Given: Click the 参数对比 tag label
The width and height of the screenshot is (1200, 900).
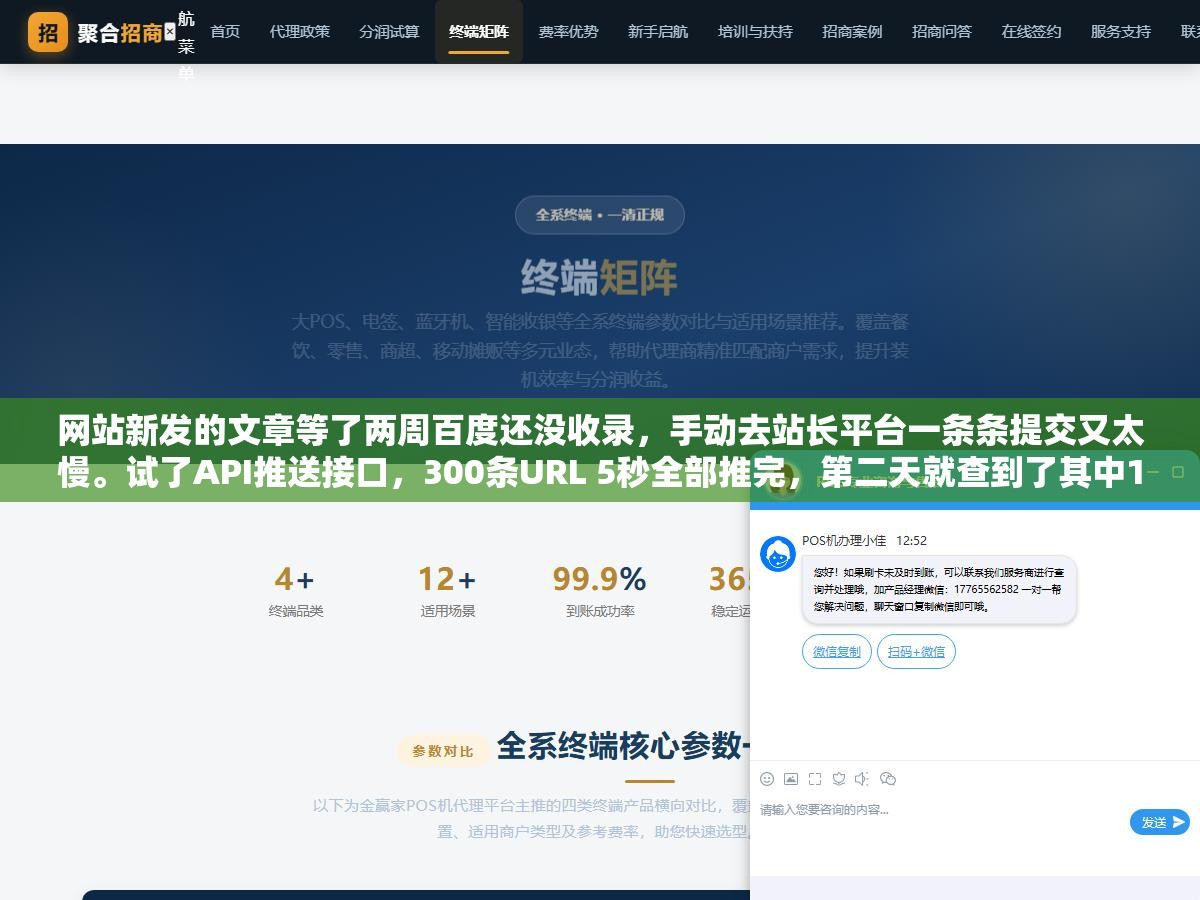Looking at the screenshot, I should 443,750.
